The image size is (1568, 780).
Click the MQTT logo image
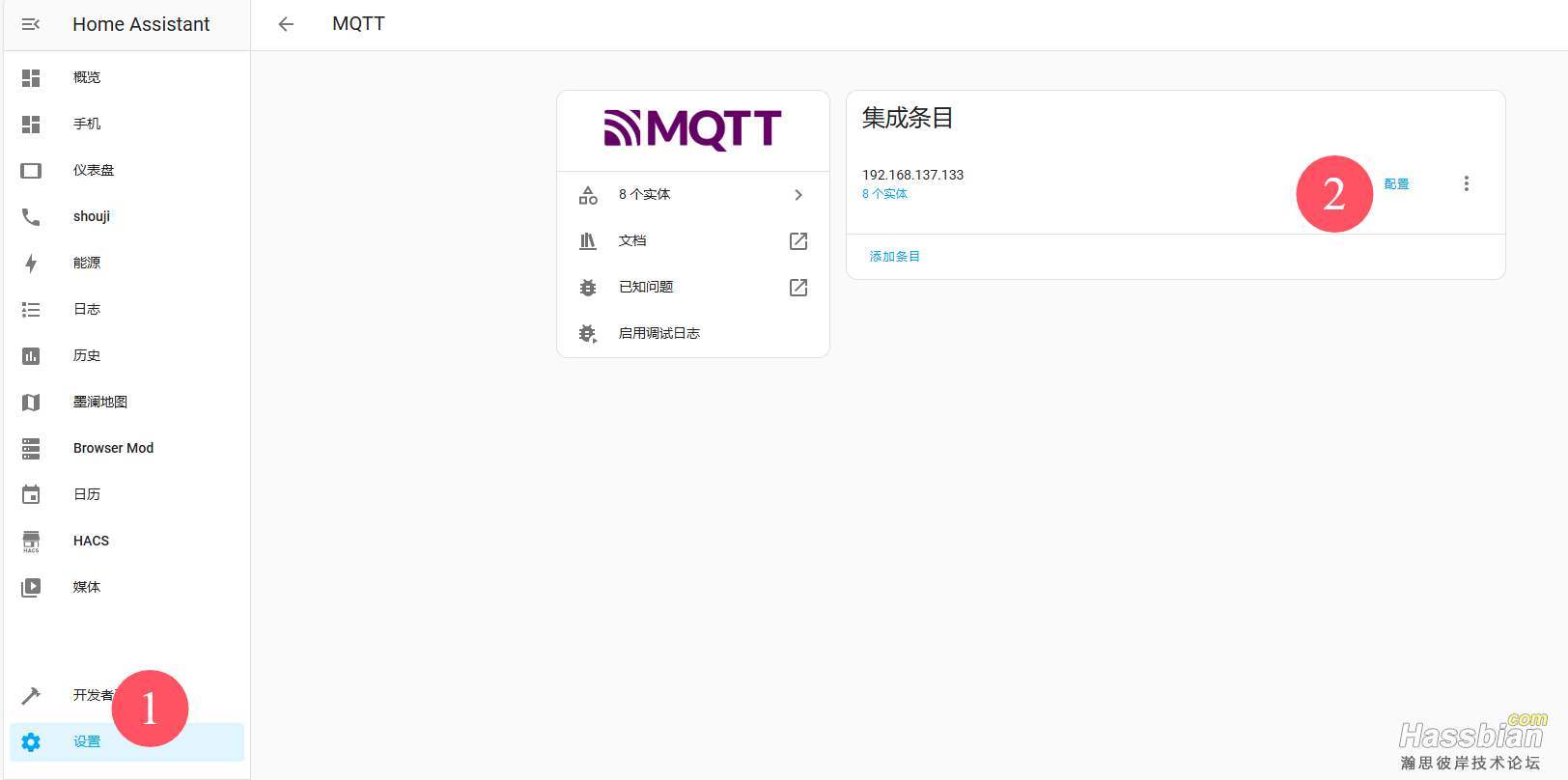tap(693, 129)
